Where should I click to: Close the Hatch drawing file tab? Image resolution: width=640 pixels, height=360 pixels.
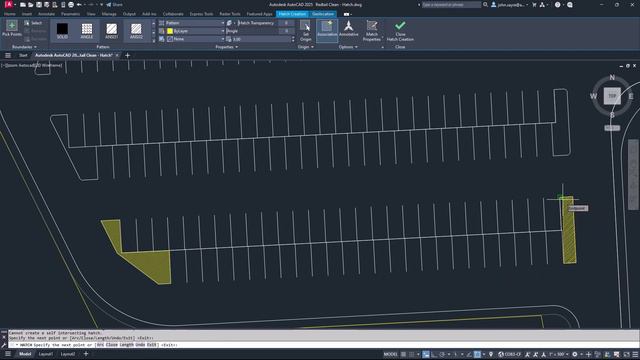coord(117,55)
